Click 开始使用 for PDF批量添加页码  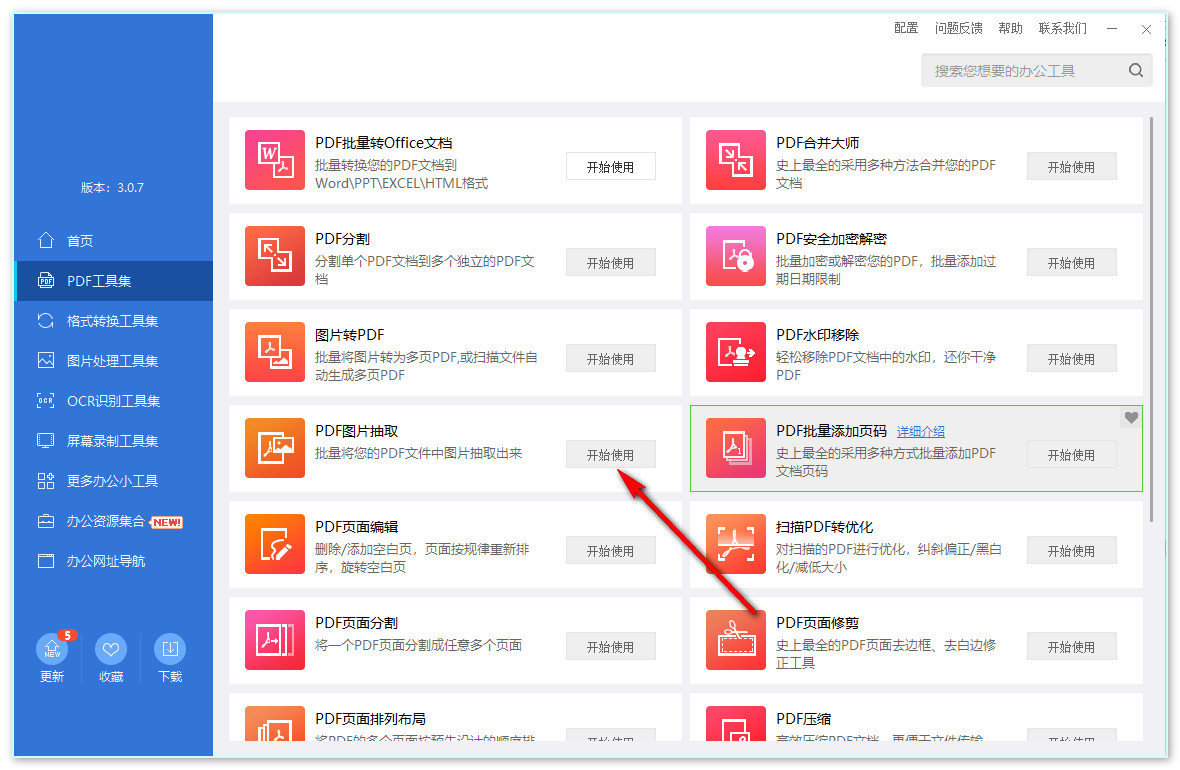[1071, 455]
